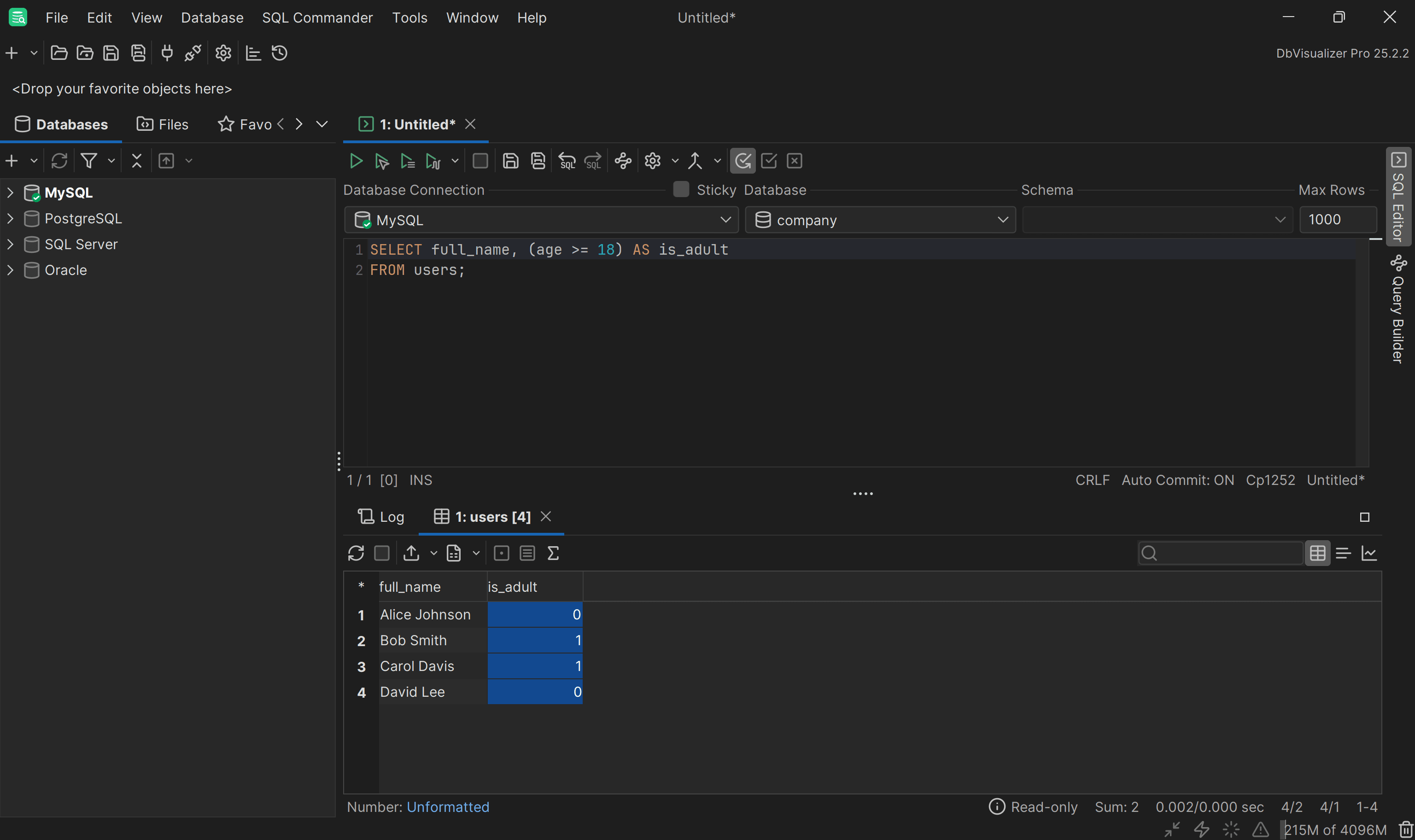Image resolution: width=1415 pixels, height=840 pixels.
Task: Open the filter options dropdown arrow
Action: coord(111,161)
